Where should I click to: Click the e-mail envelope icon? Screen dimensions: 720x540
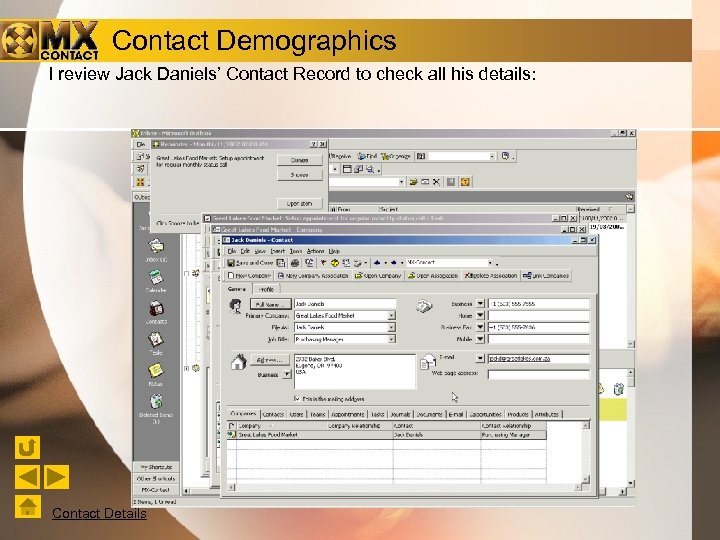click(x=428, y=361)
